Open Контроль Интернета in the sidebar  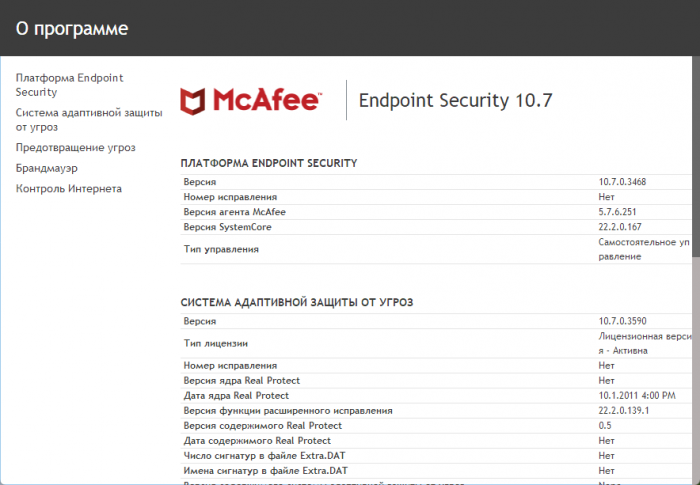(69, 188)
